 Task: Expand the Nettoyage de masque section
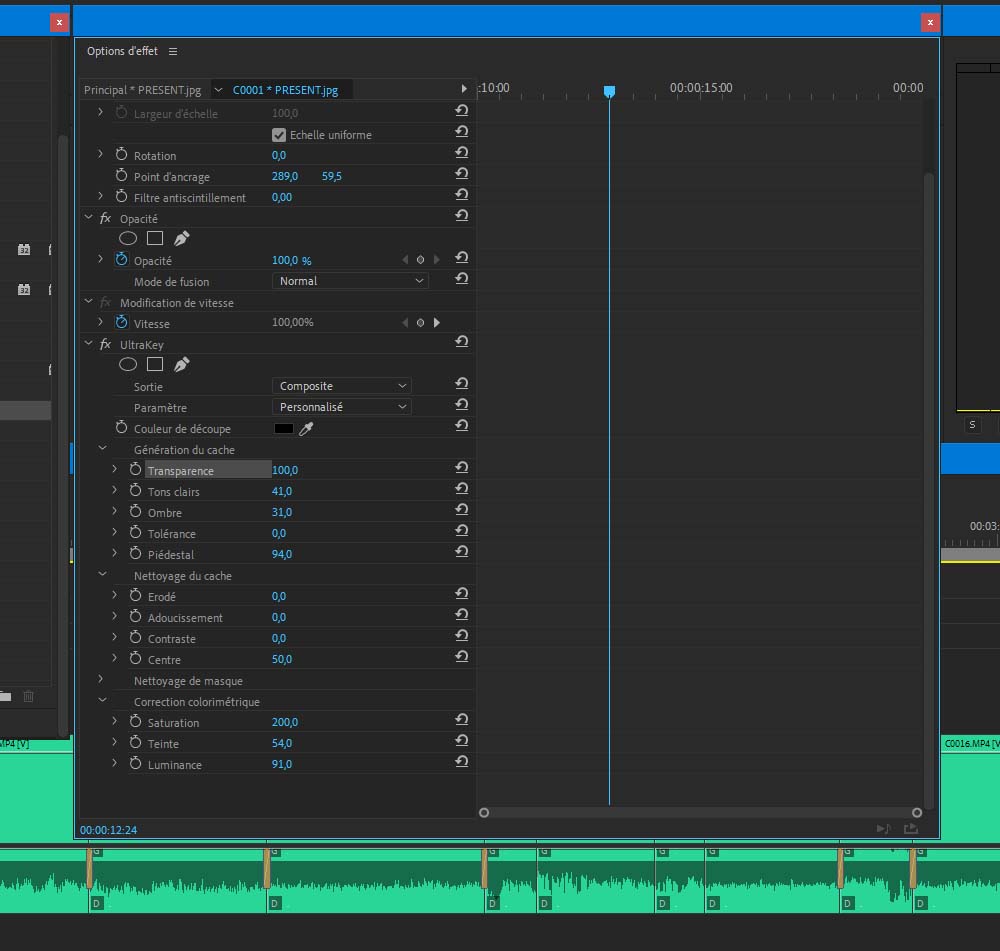[102, 681]
